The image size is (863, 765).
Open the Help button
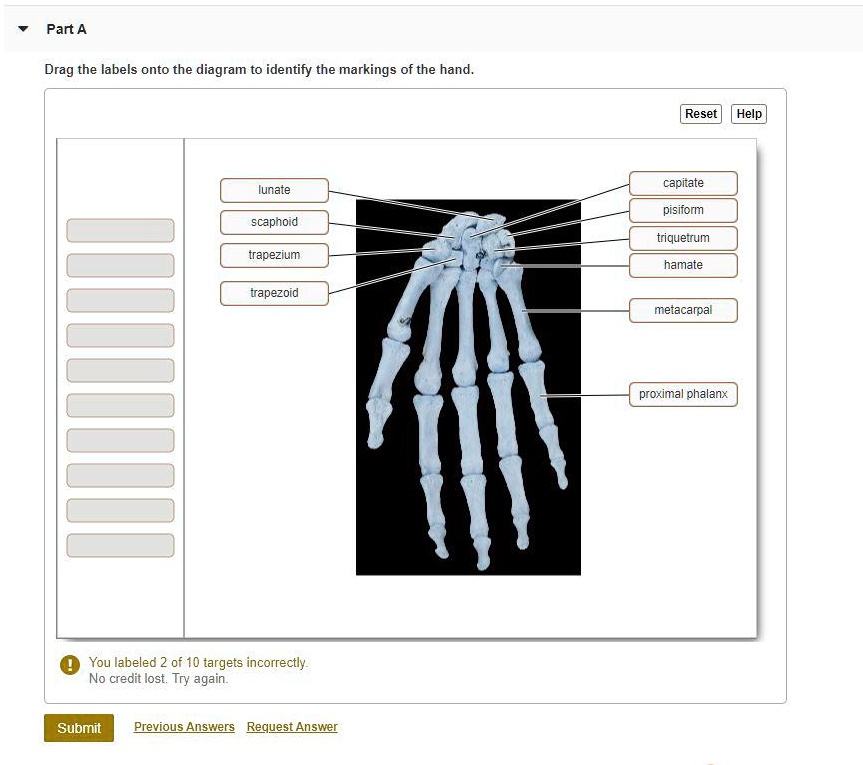click(x=749, y=114)
